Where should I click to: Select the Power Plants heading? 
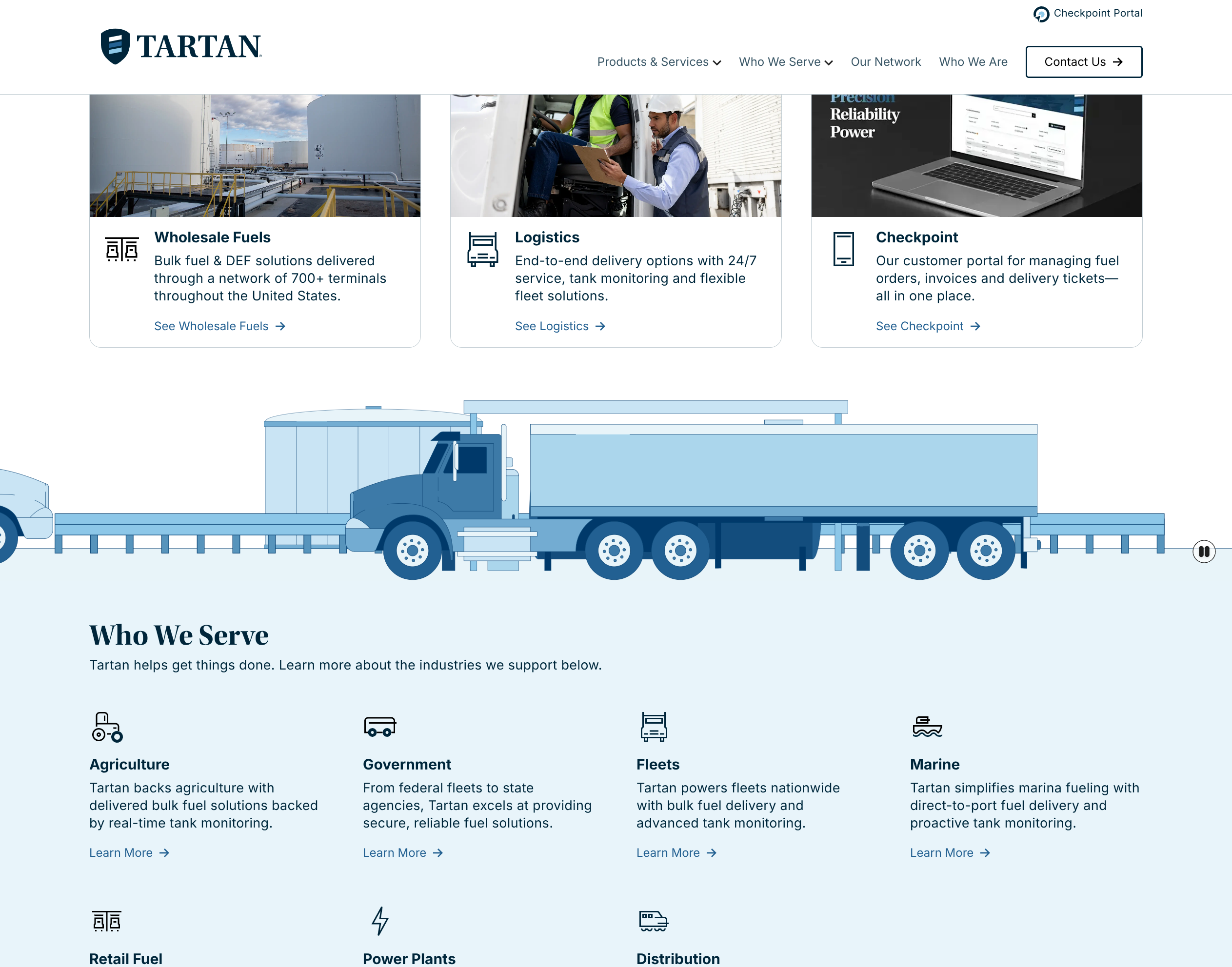point(409,959)
